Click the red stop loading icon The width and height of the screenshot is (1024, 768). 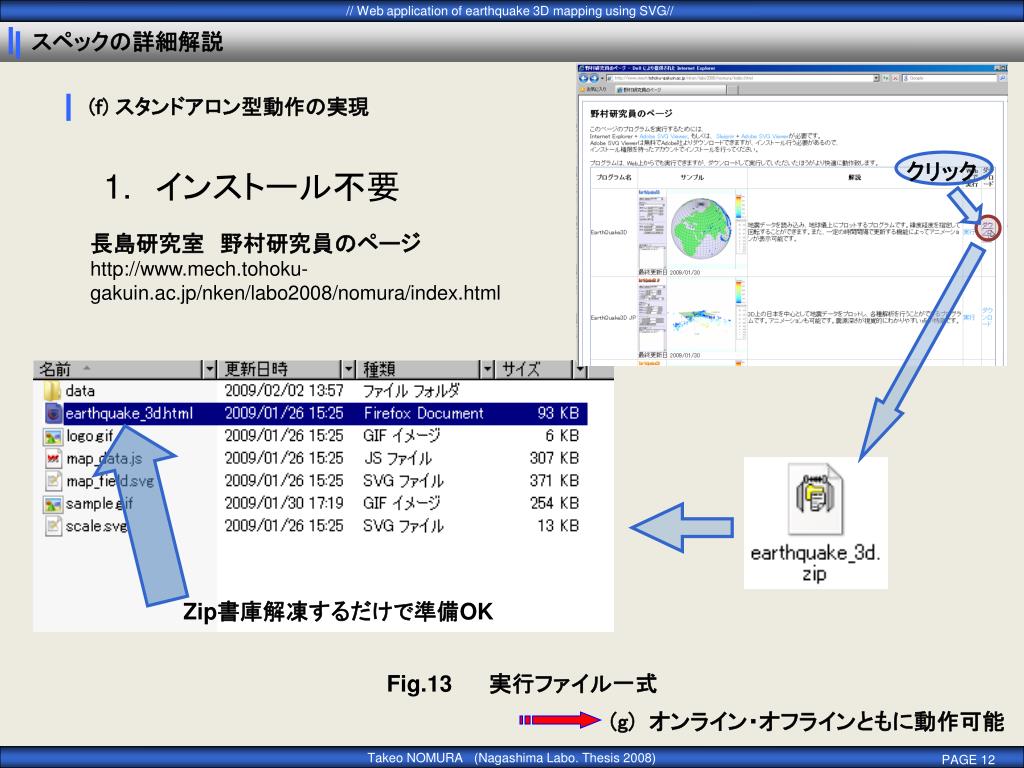tap(895, 78)
